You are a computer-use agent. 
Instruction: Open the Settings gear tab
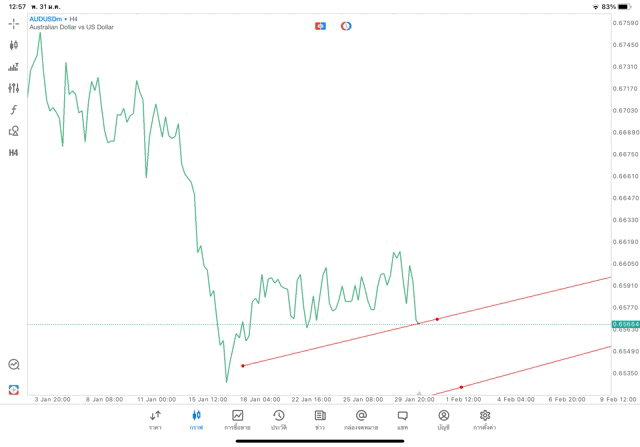pyautogui.click(x=485, y=419)
